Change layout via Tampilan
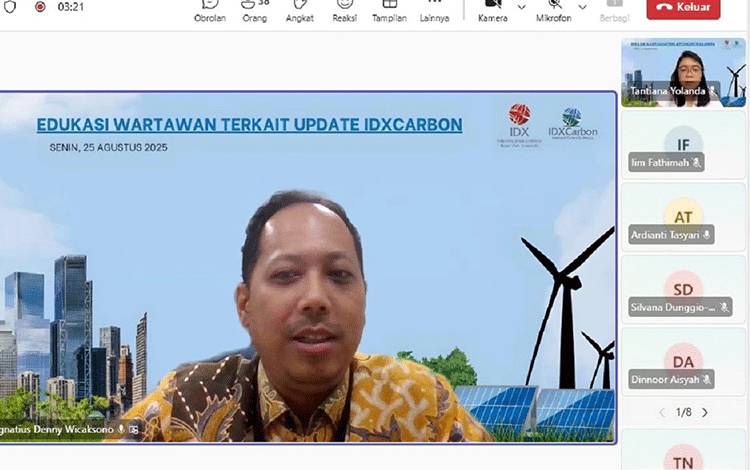Viewport: 750px width, 470px height. 389,11
